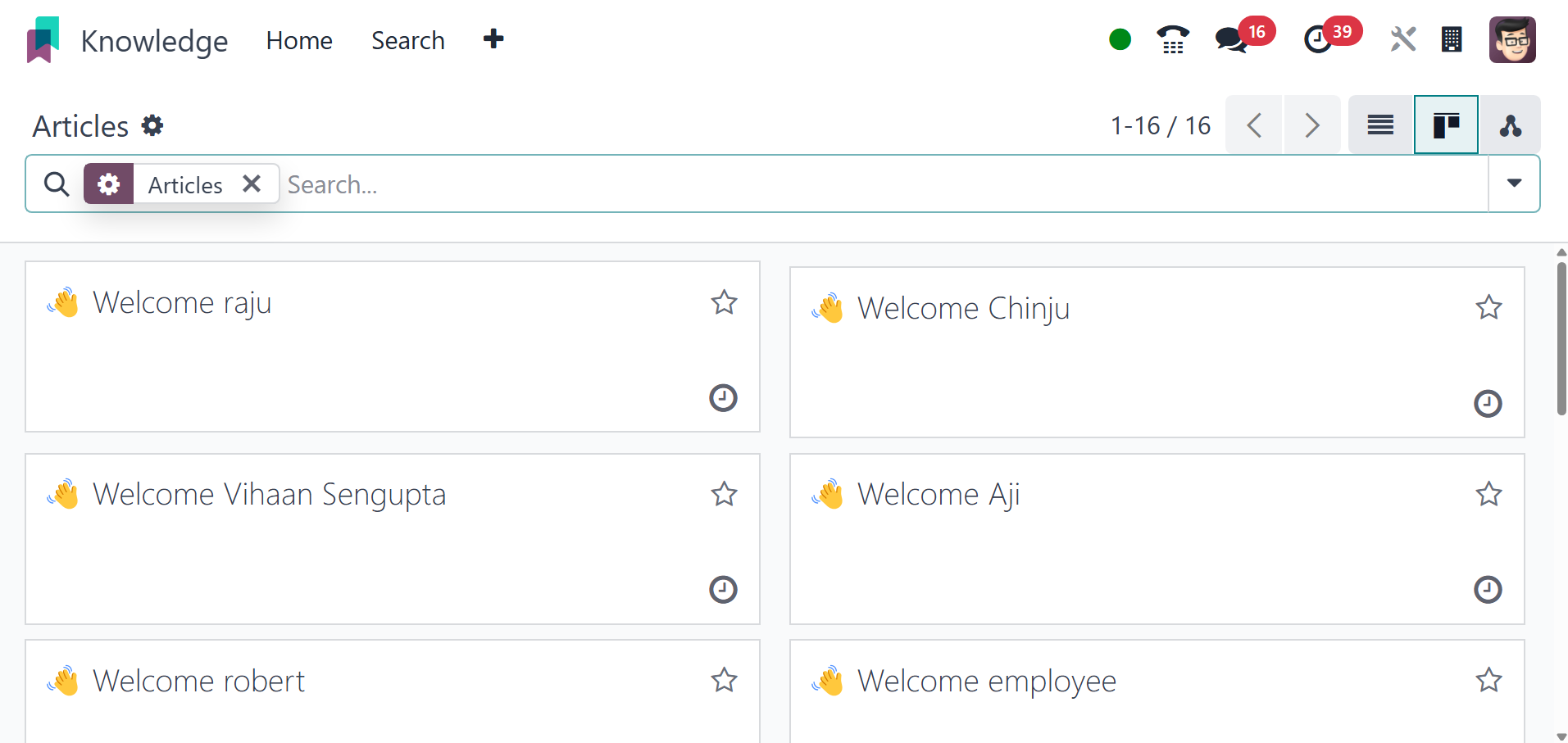Switch to list view
1568x743 pixels.
click(x=1380, y=125)
